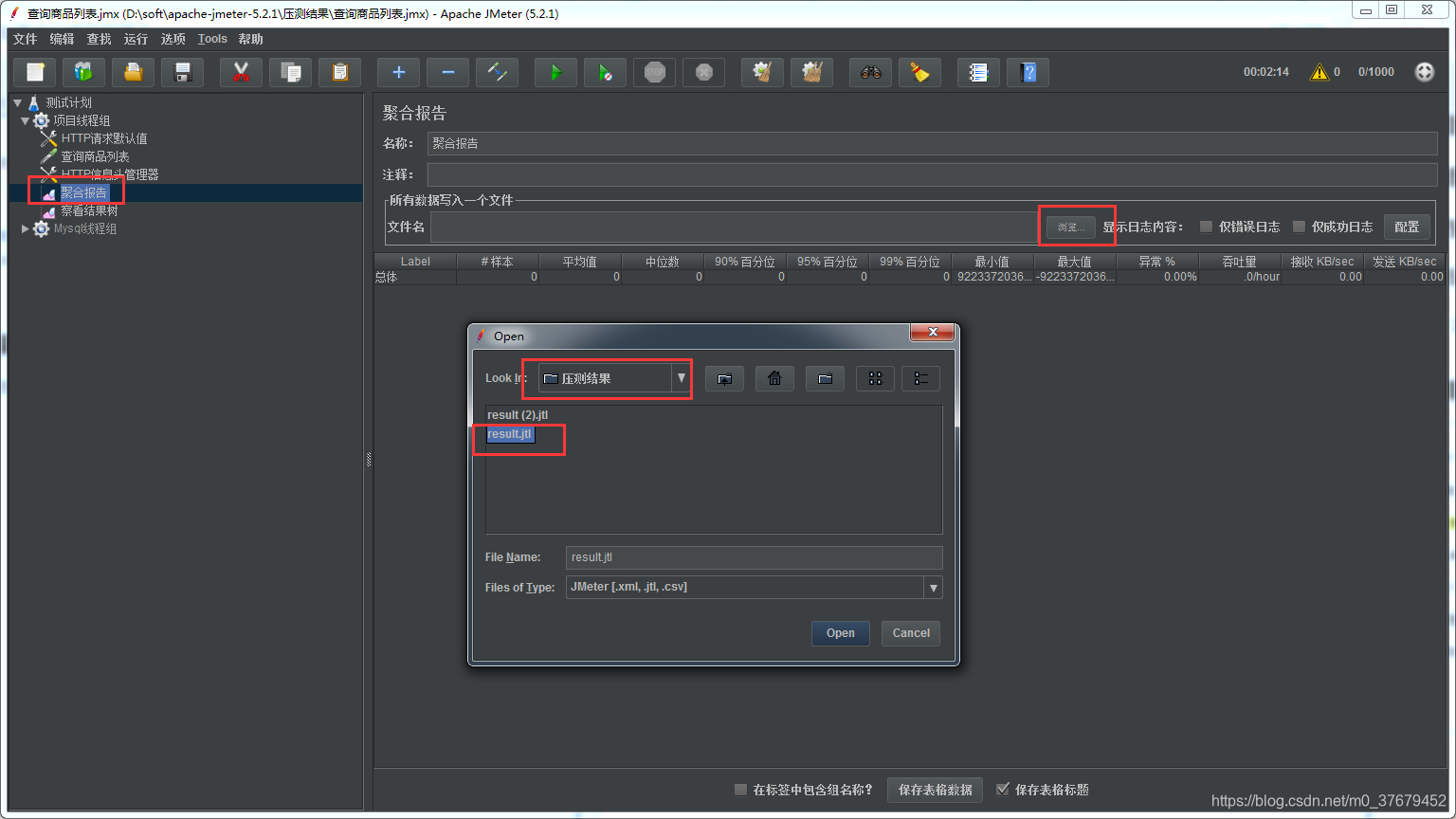Screen dimensions: 1456x819
Task: Open the 运行 menu
Action: [x=136, y=39]
